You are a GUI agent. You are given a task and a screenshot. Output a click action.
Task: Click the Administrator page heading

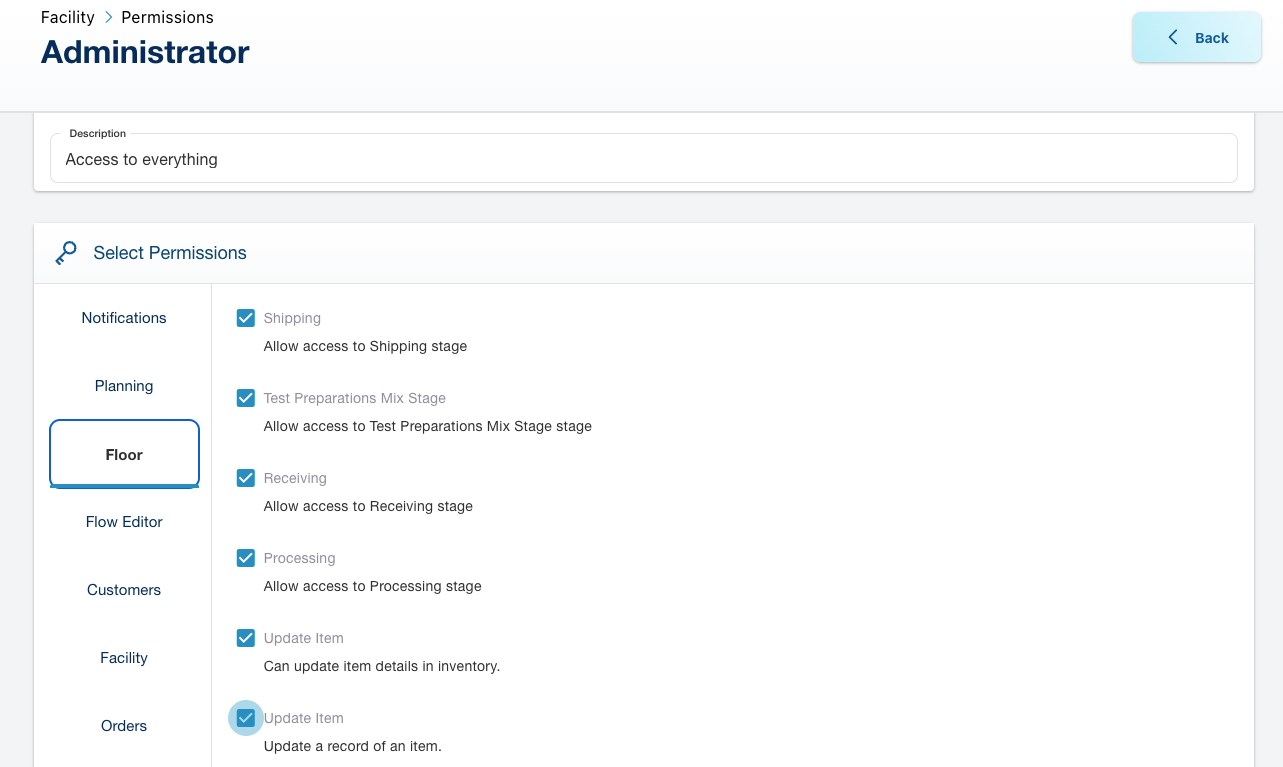pyautogui.click(x=145, y=52)
